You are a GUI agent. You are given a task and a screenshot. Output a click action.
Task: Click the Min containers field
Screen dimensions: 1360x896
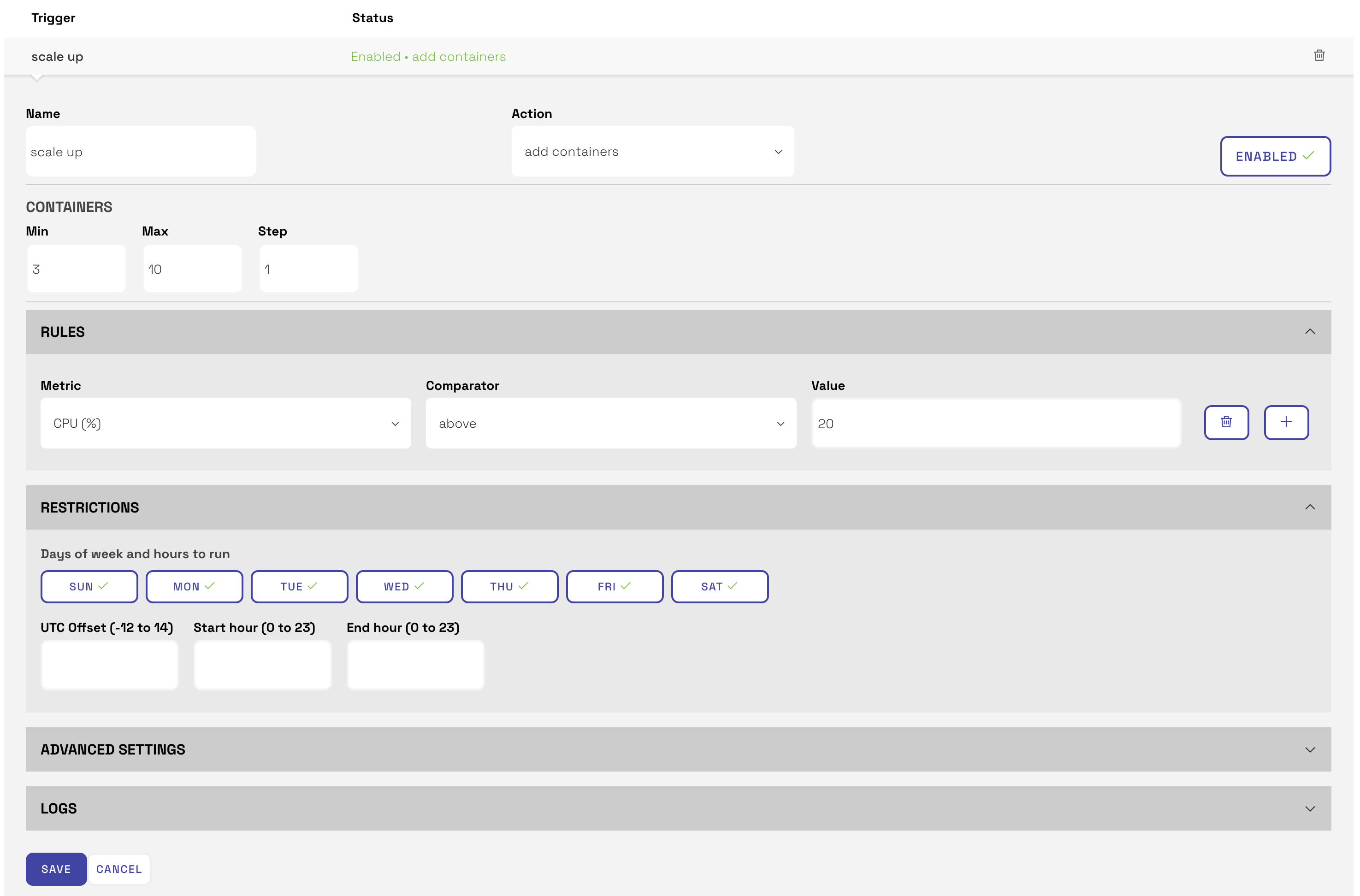click(x=76, y=269)
